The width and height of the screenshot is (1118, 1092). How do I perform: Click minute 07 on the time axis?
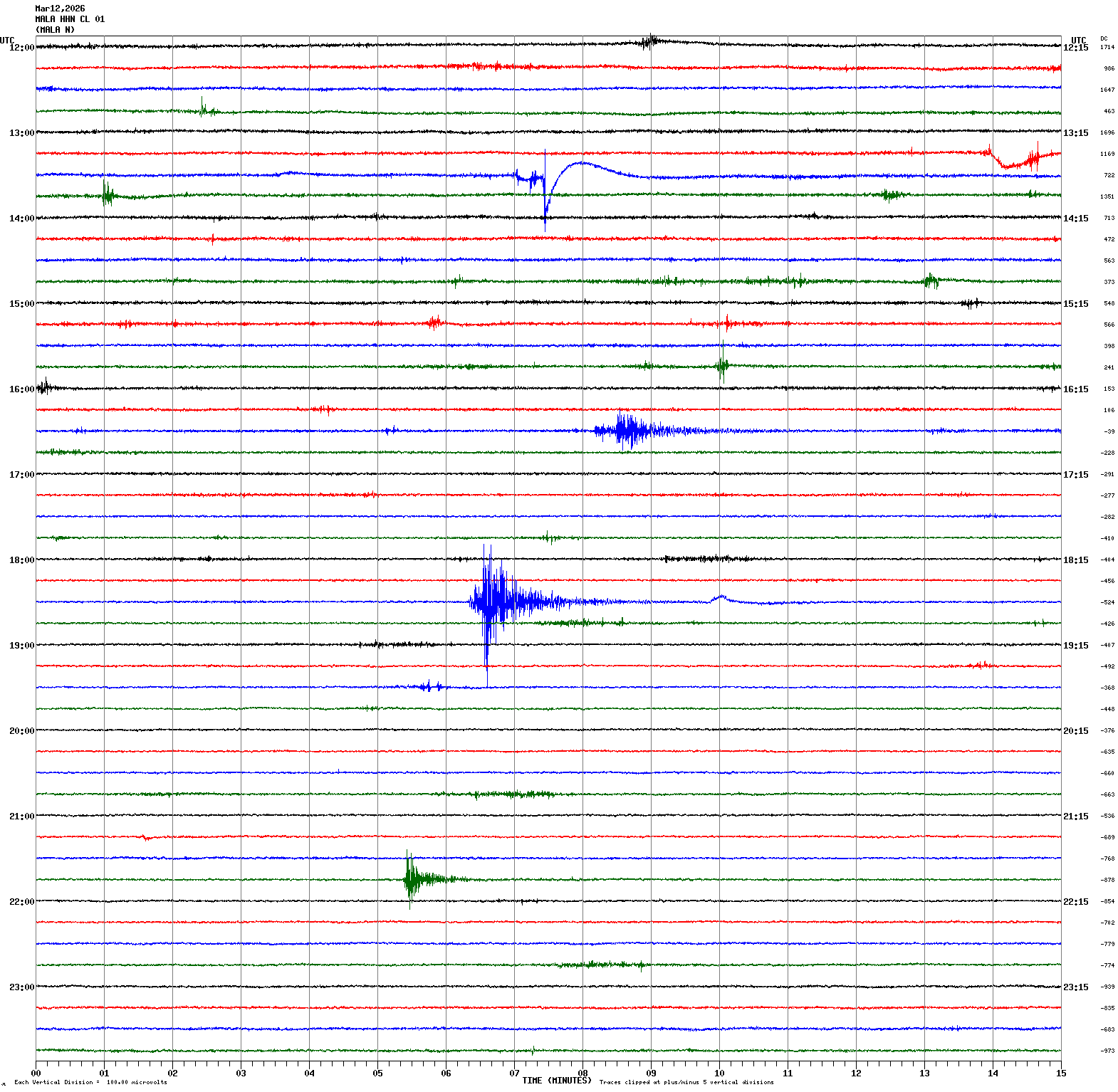coord(514,1073)
